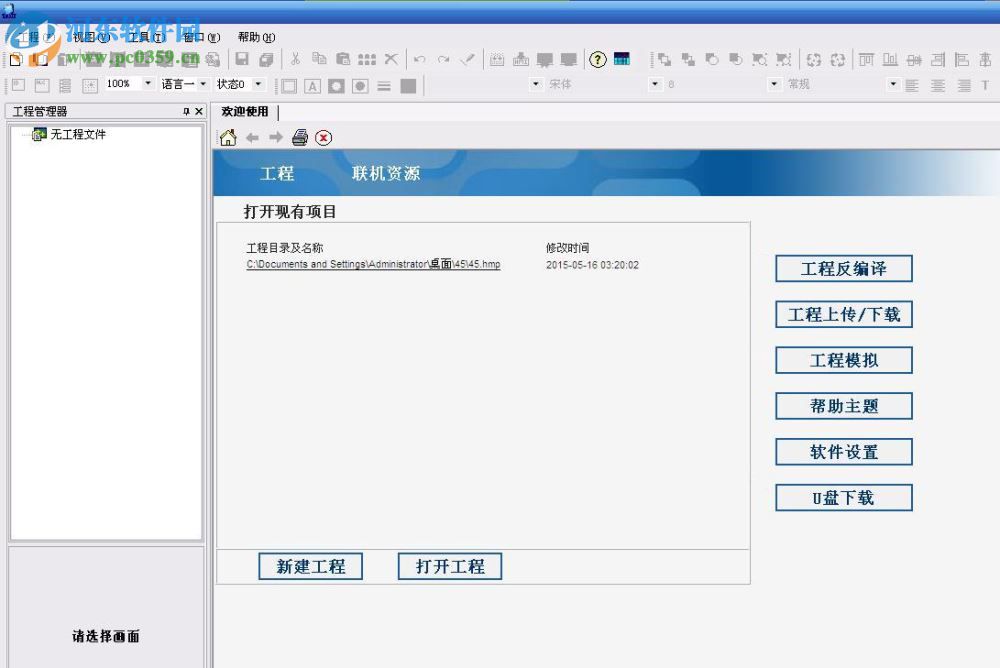The image size is (1000, 668).
Task: Toggle the filled circle shape option in the toolbar
Action: [x=360, y=86]
